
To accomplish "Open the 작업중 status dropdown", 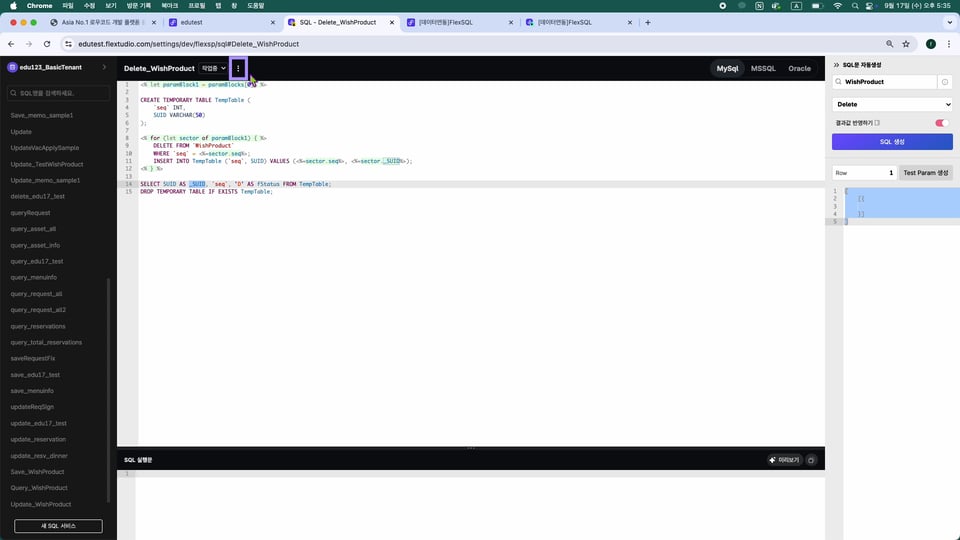I will pos(214,68).
